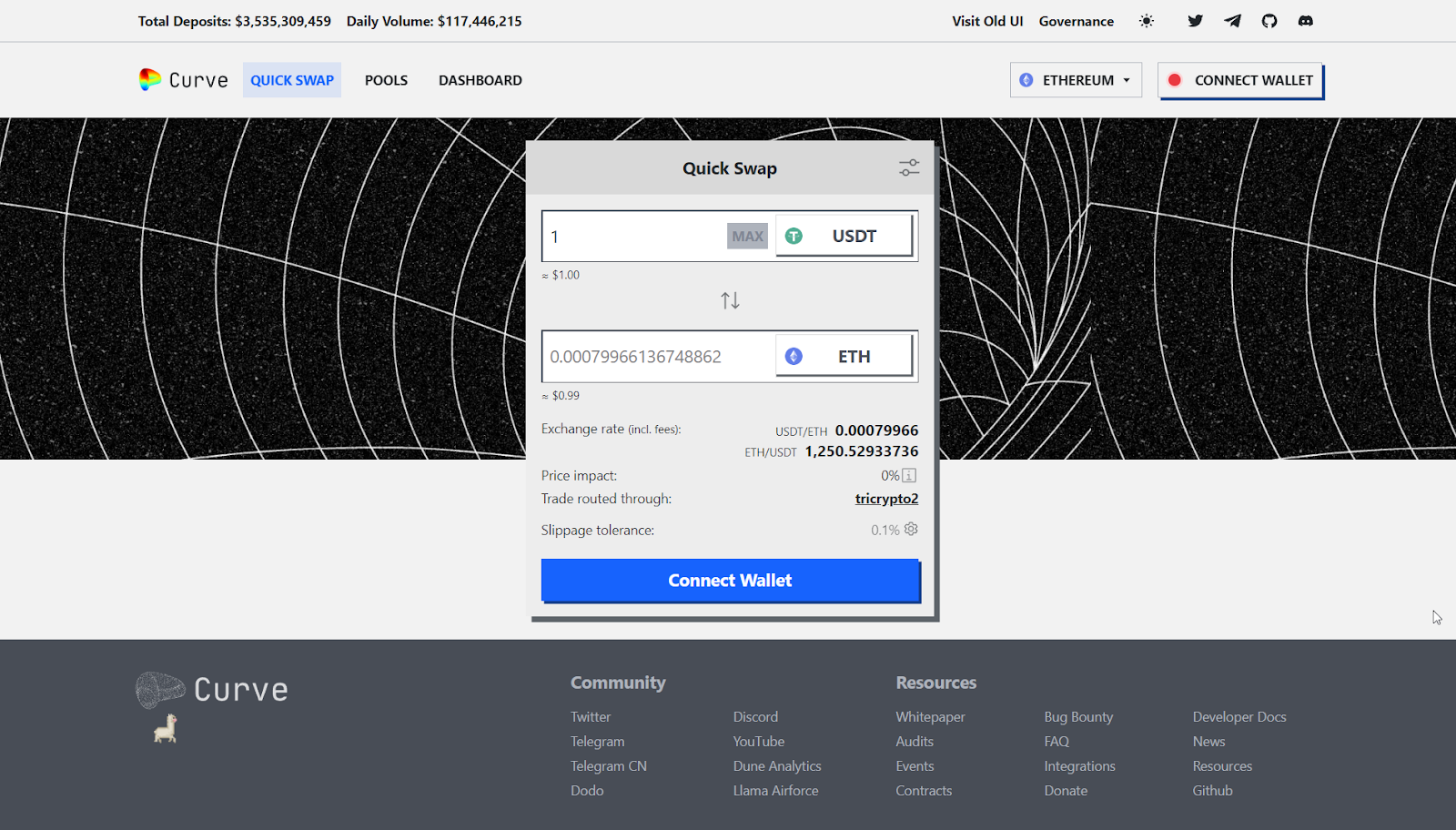Click the ETH token icon in output field

coord(794,357)
